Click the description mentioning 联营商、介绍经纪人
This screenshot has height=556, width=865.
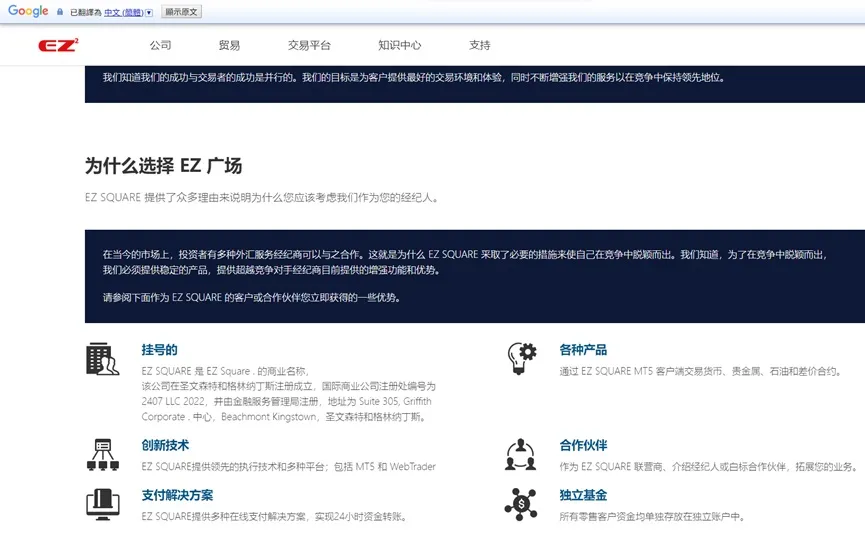coord(709,467)
